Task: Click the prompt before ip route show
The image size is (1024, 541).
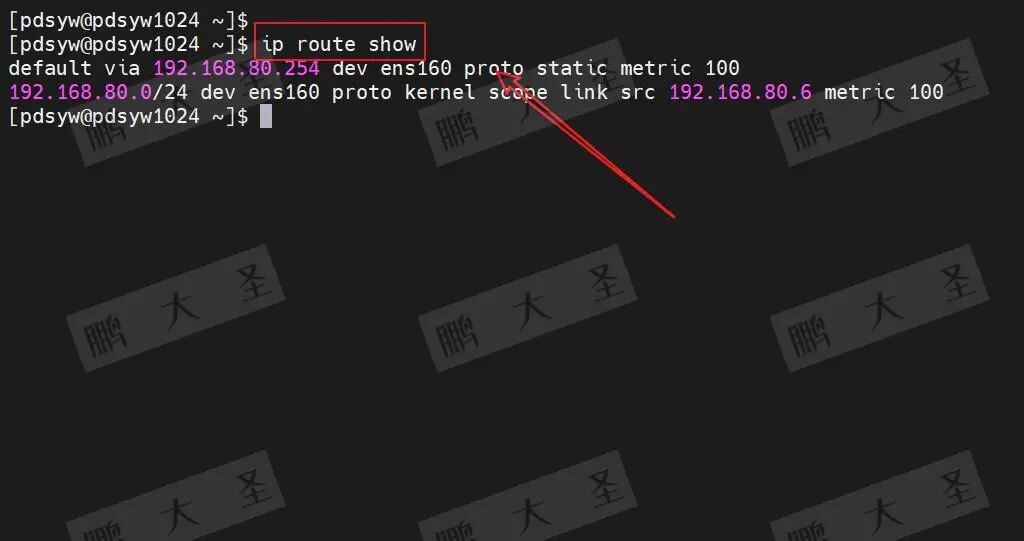Action: tap(128, 44)
